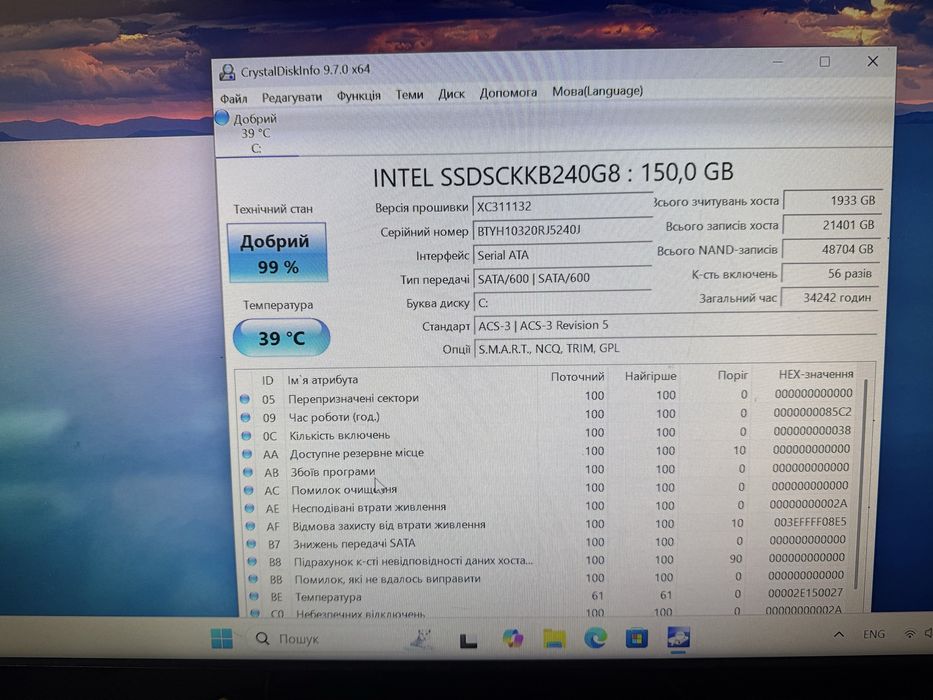Click the total host reads value 1933 GB
The image size is (933, 700).
coord(831,201)
